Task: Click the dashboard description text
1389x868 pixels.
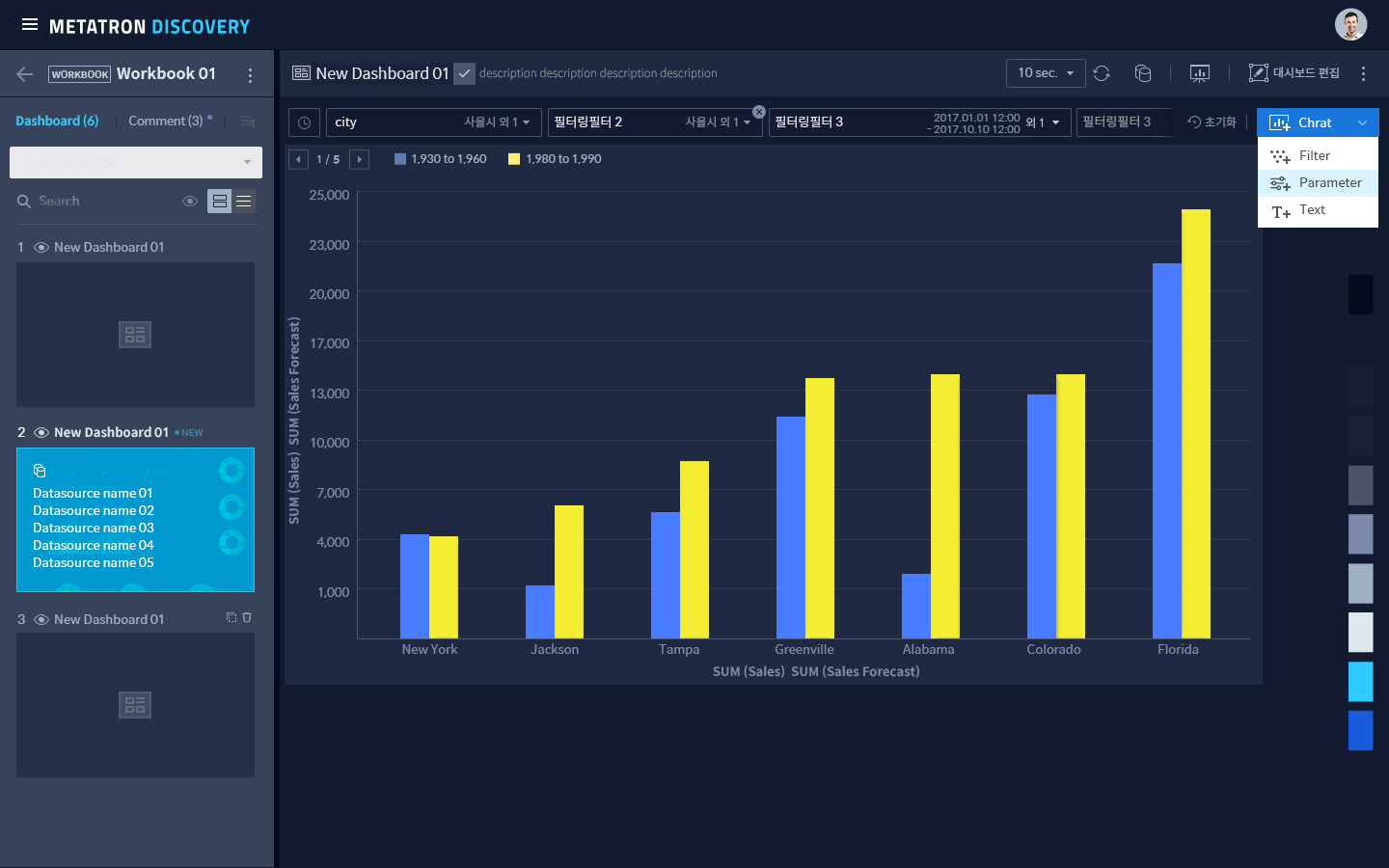Action: point(598,73)
